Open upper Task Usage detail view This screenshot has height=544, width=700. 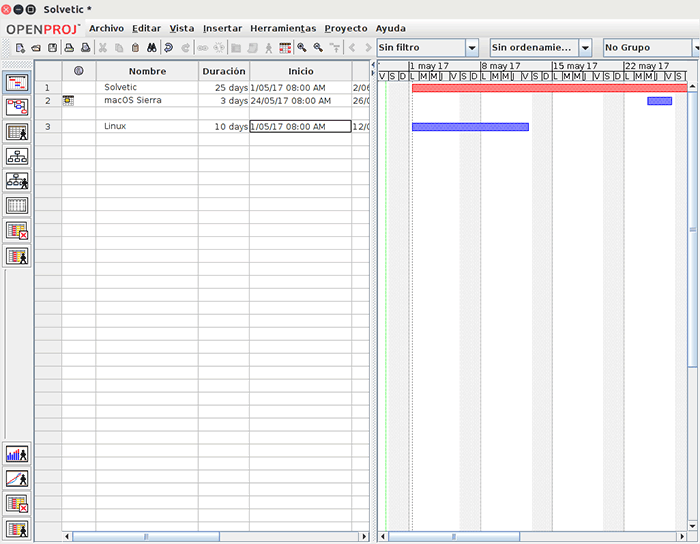click(x=17, y=231)
